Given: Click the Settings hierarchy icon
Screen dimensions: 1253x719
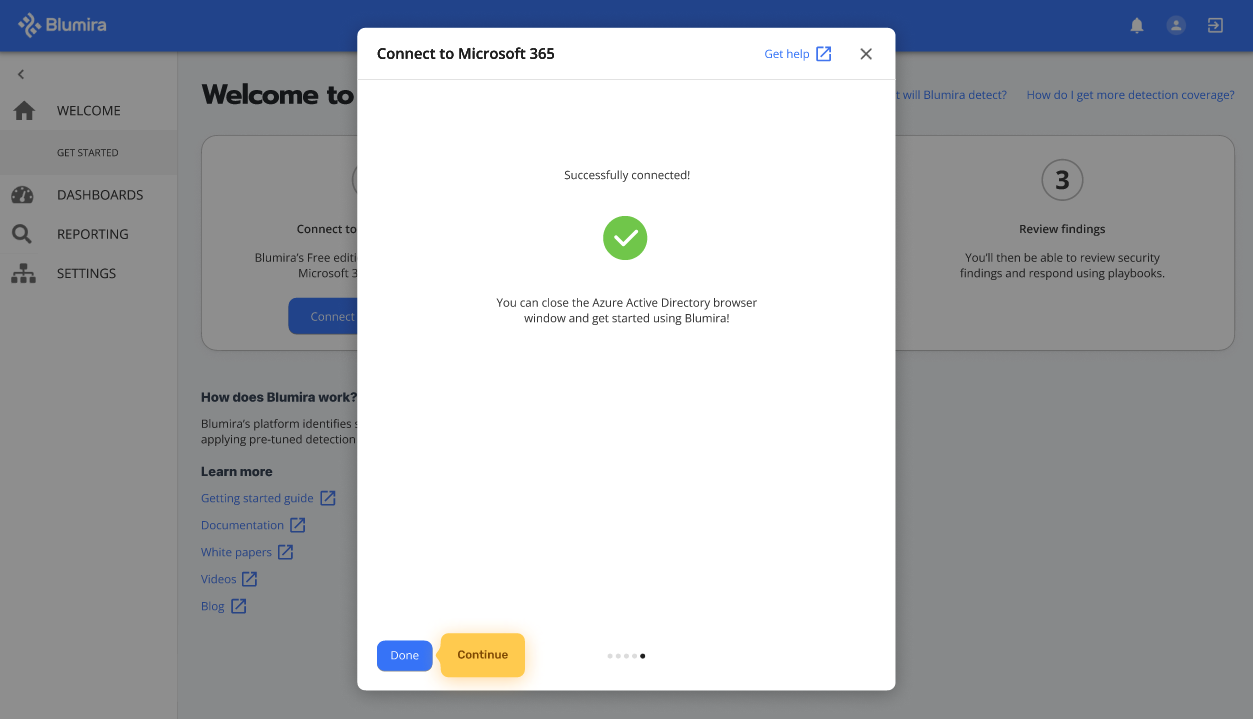Looking at the screenshot, I should (23, 273).
